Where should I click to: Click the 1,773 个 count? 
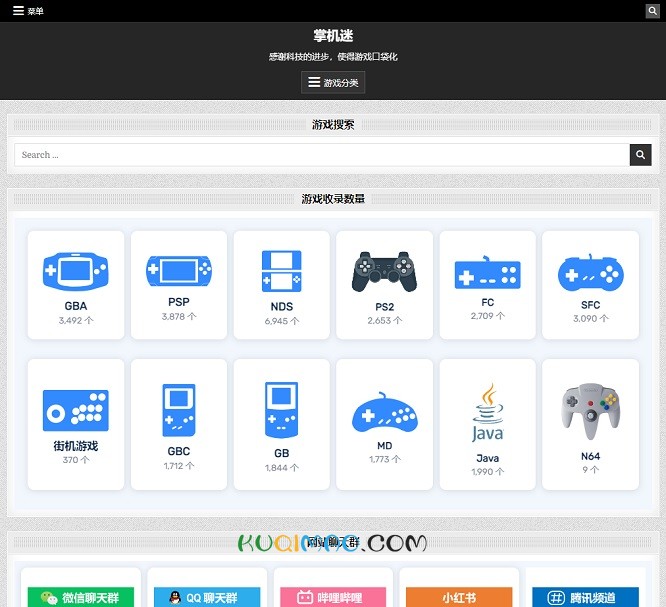(384, 459)
